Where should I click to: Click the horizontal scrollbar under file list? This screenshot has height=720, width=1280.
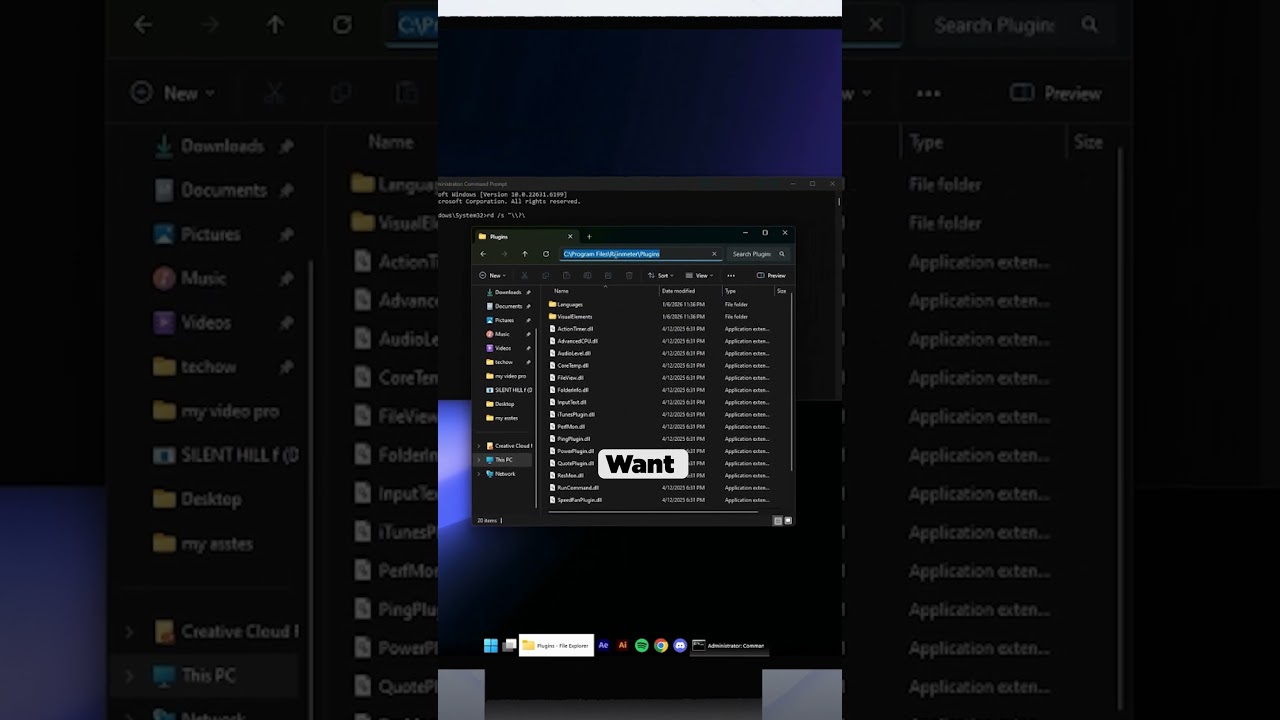click(653, 511)
